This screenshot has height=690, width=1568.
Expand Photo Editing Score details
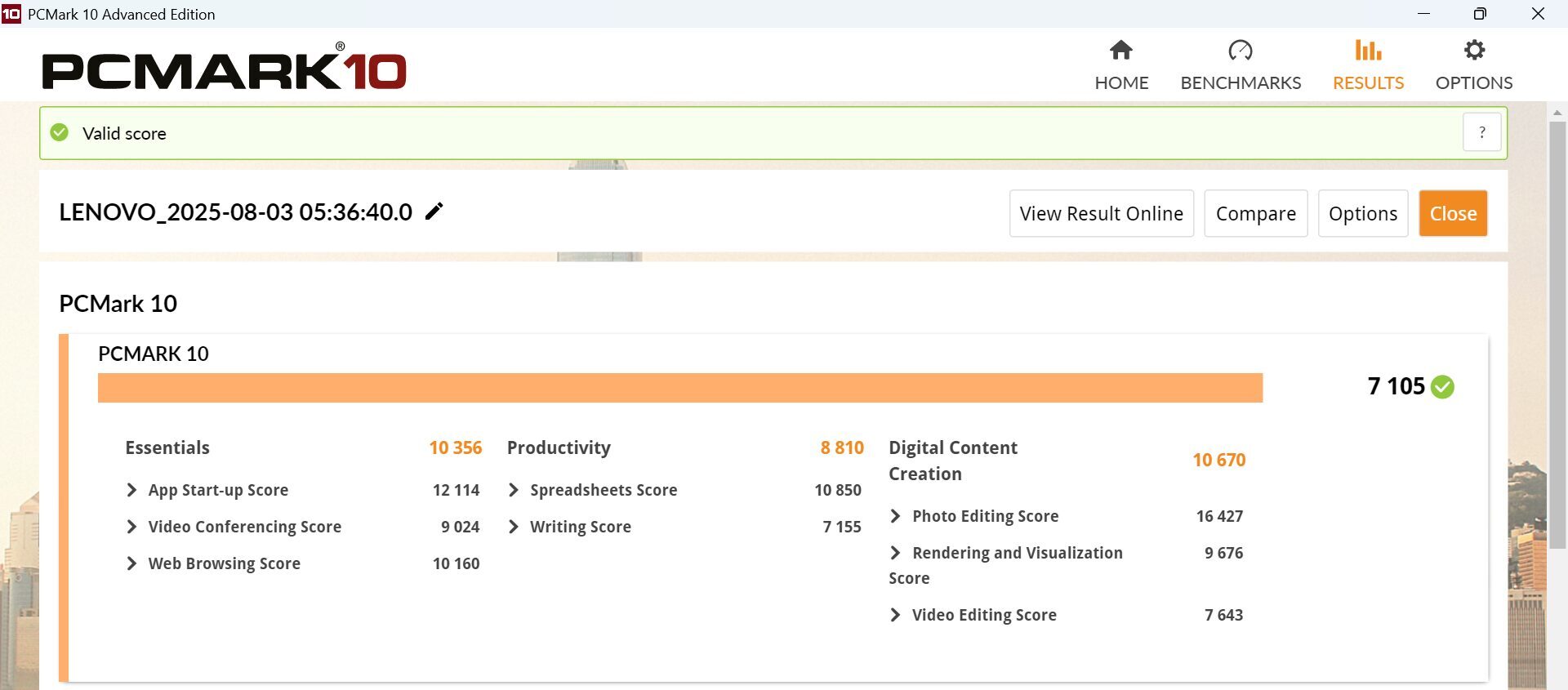896,516
